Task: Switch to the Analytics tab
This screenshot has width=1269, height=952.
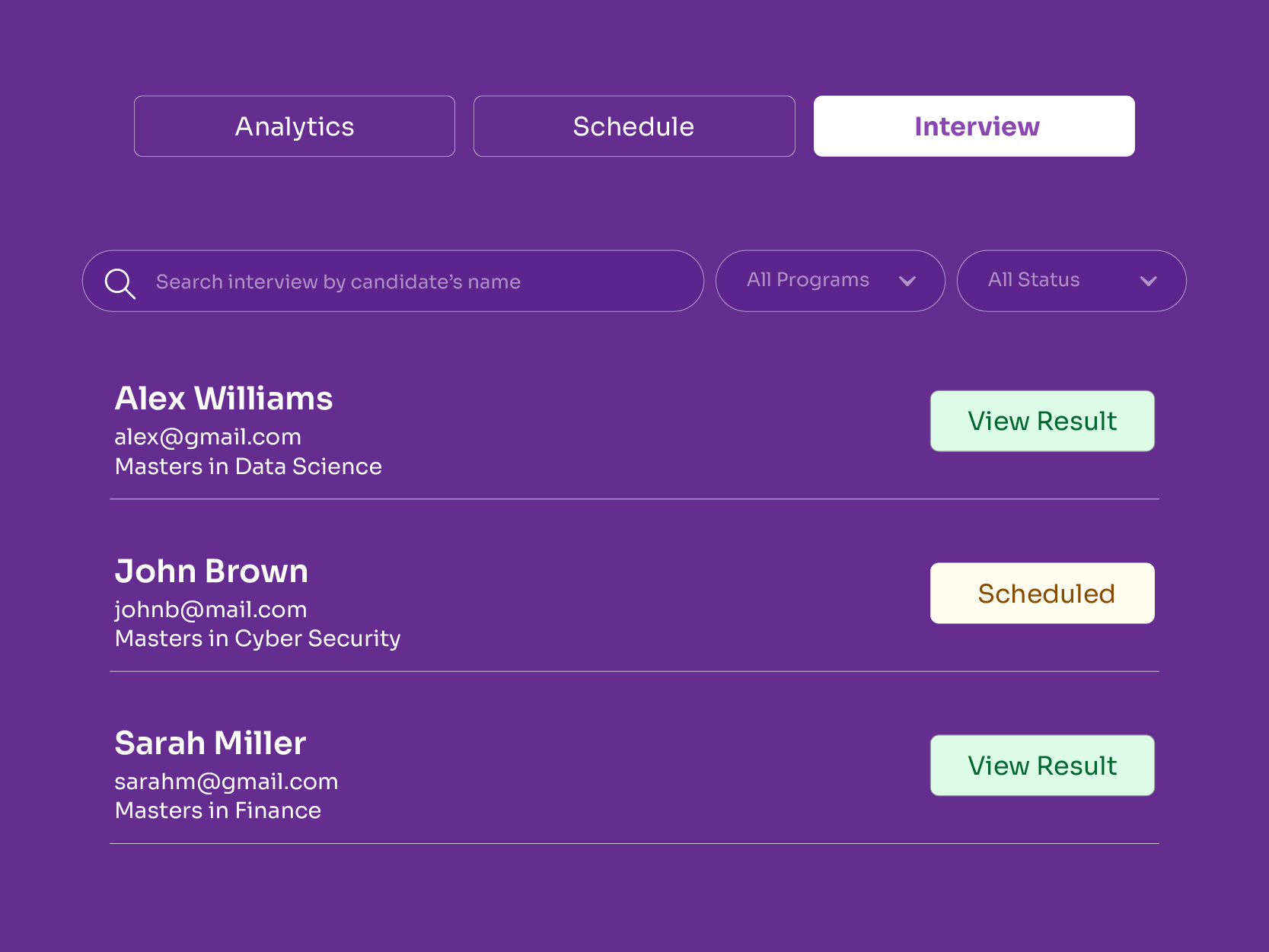Action: point(295,126)
